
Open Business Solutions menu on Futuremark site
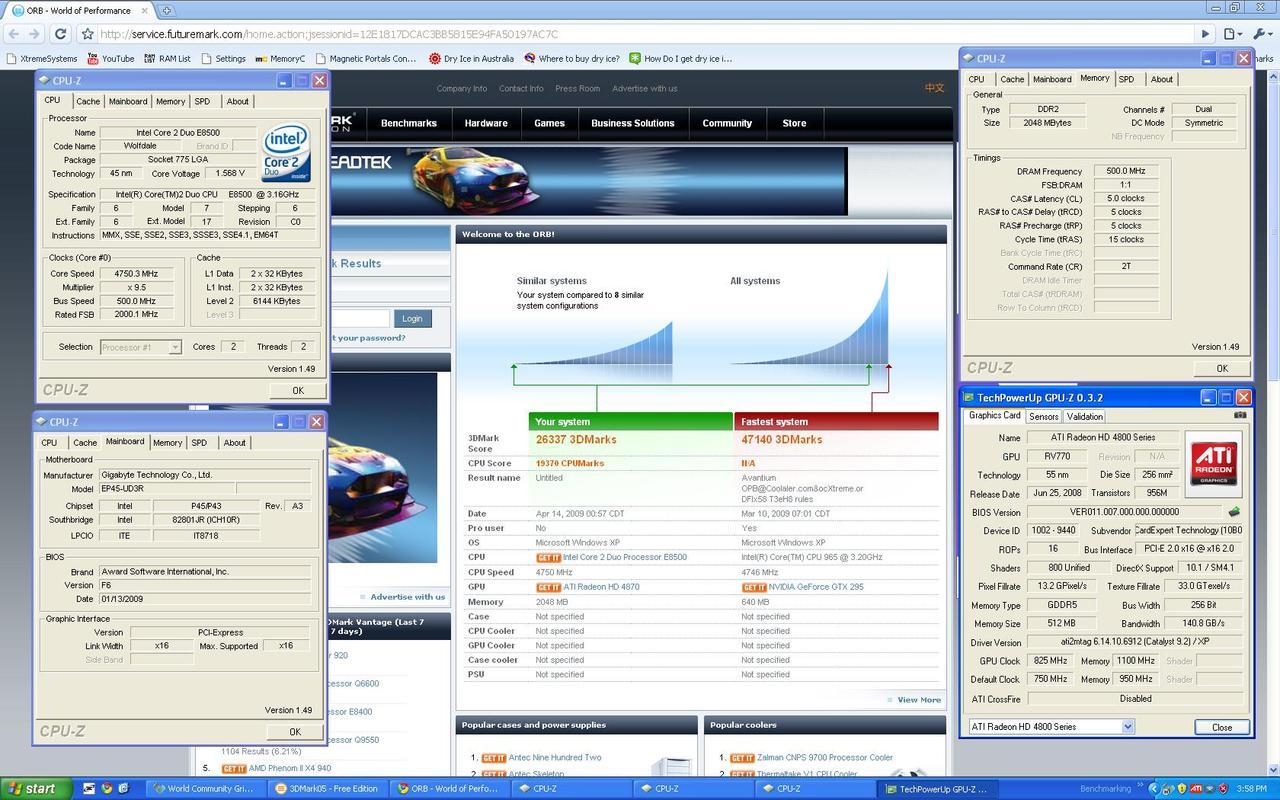[x=633, y=123]
